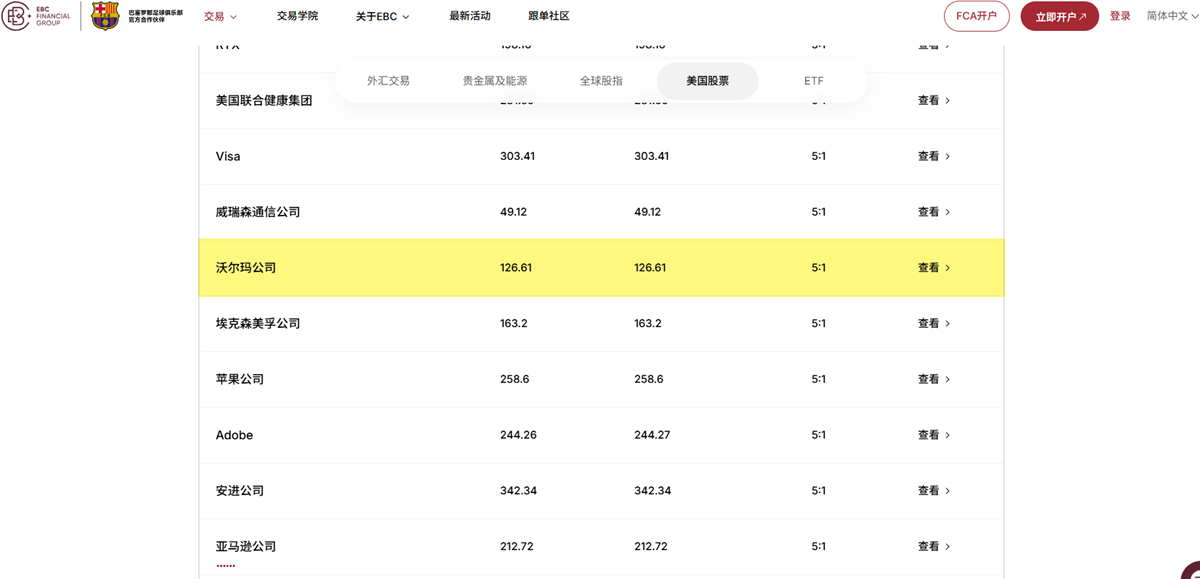Open the 全球股指 tab
The width and height of the screenshot is (1200, 579).
(x=601, y=80)
